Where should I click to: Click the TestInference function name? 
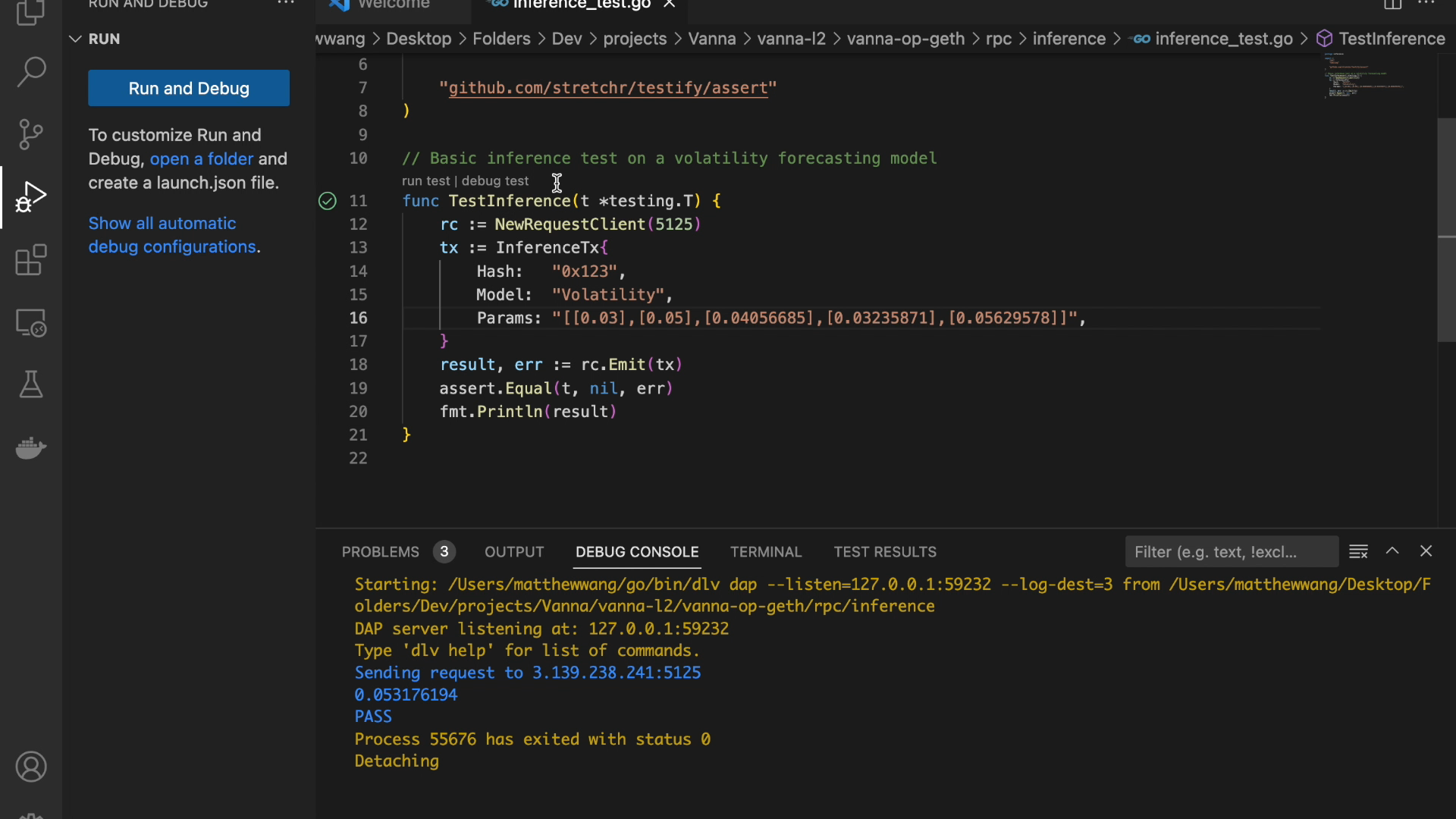point(509,201)
